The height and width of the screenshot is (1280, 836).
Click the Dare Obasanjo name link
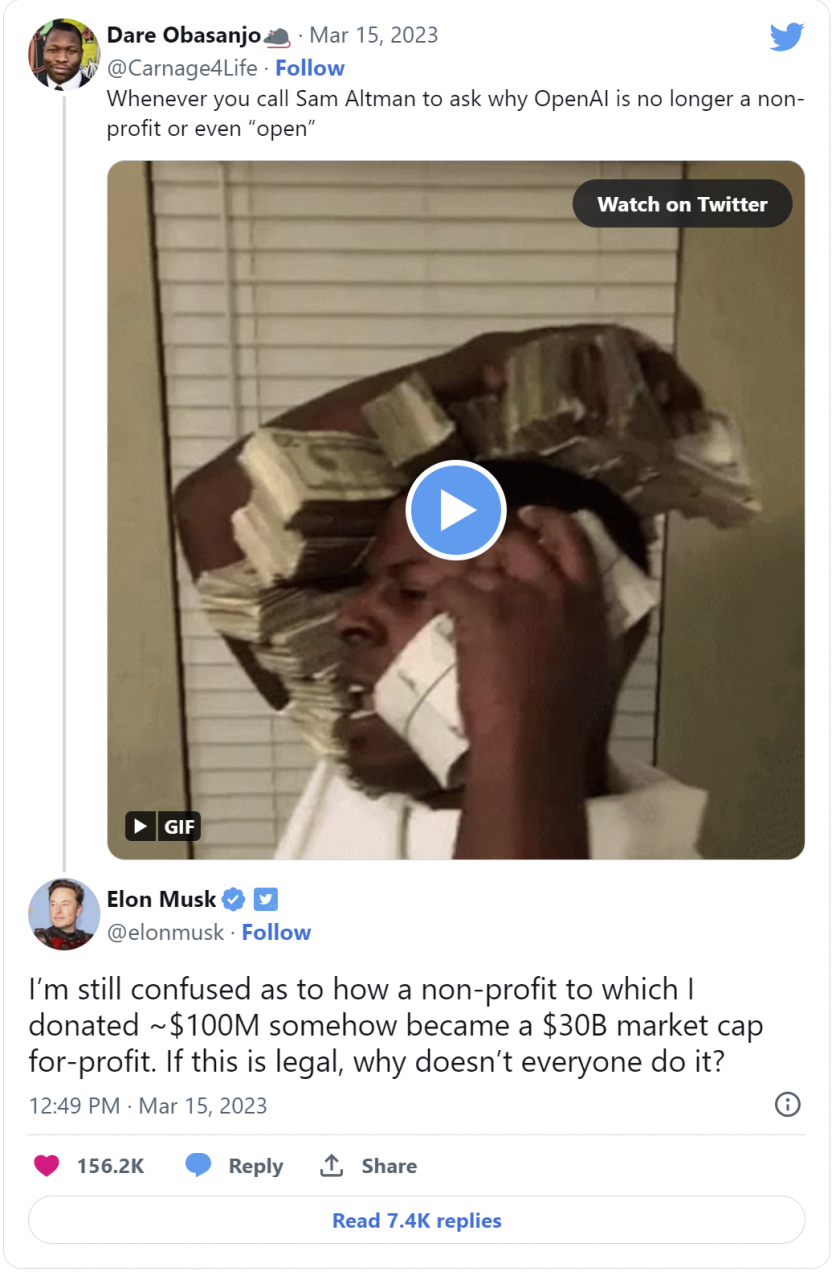tap(184, 35)
